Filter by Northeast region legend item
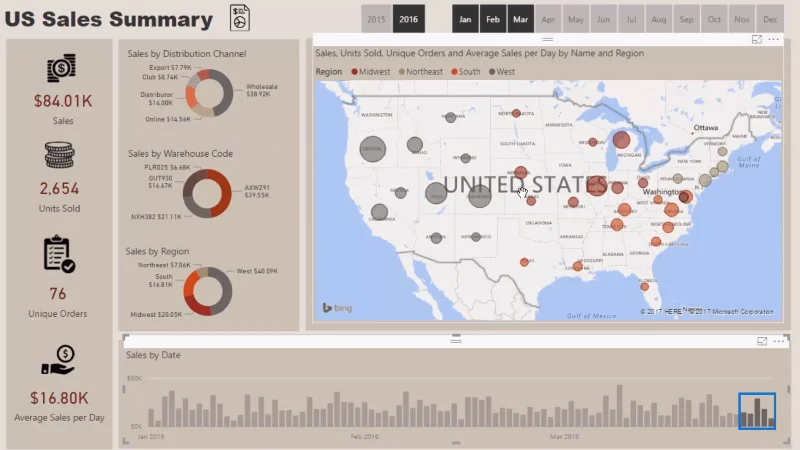 (421, 71)
